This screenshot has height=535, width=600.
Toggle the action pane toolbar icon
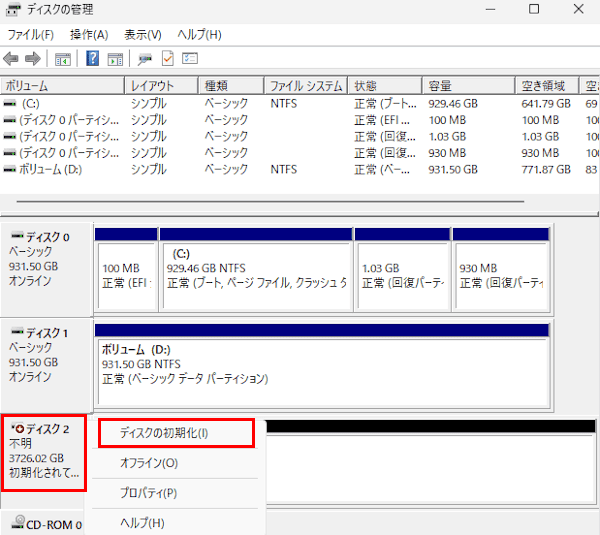[115, 59]
